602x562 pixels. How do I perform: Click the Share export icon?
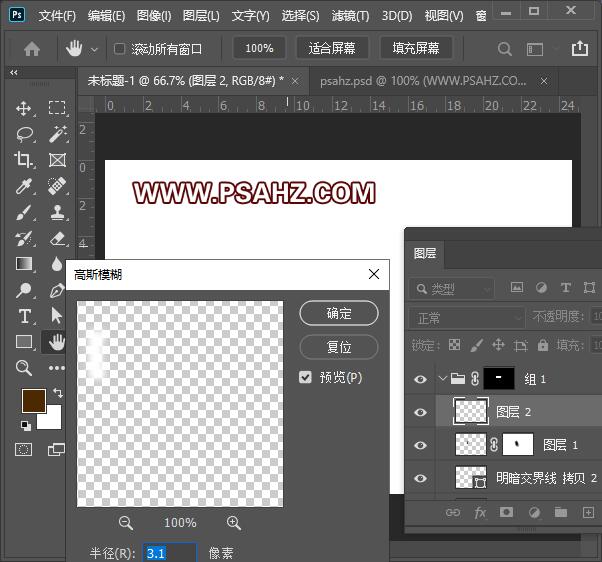[x=580, y=48]
